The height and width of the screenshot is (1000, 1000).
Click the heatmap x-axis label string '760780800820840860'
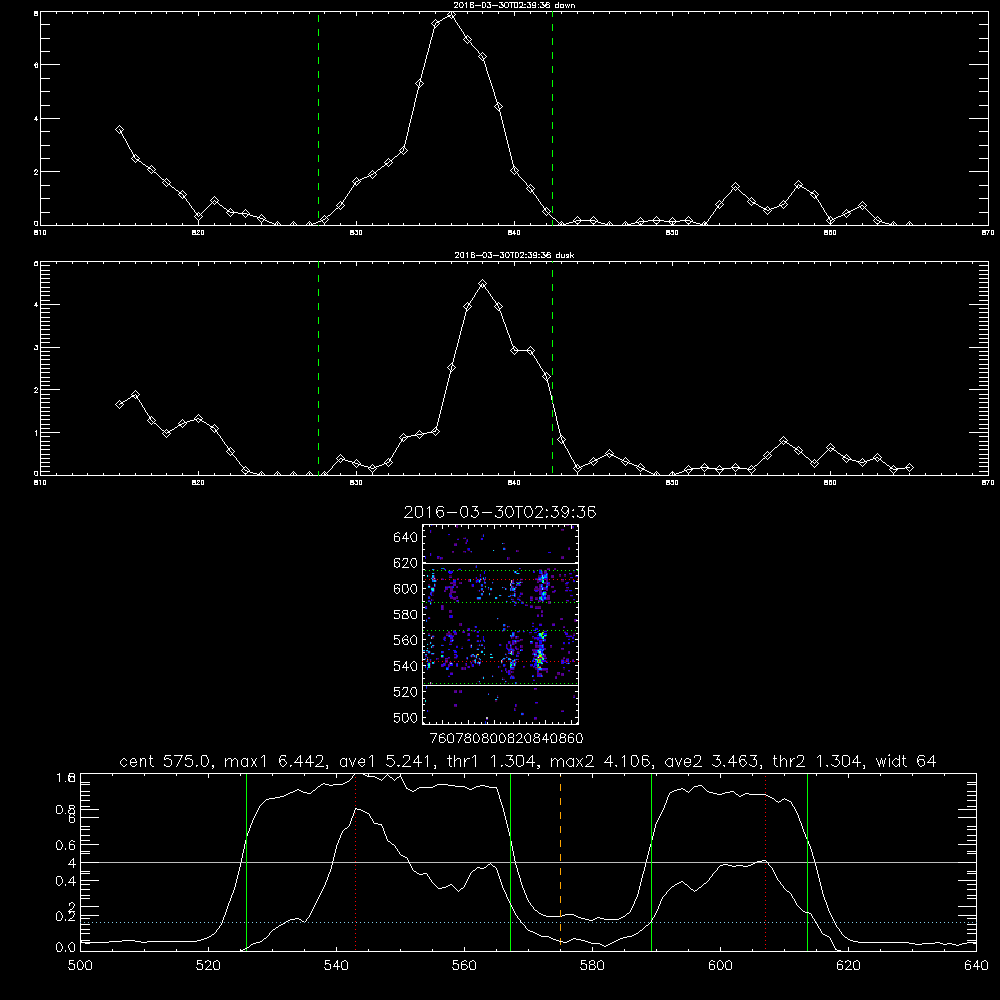(506, 738)
